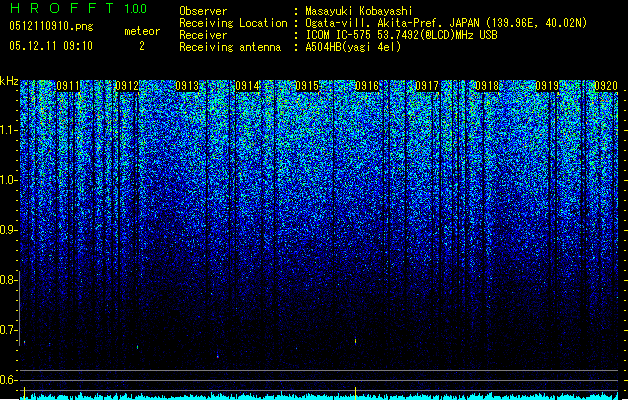This screenshot has width=629, height=400.
Task: Click the 0918 time marker label
Action: (487, 86)
